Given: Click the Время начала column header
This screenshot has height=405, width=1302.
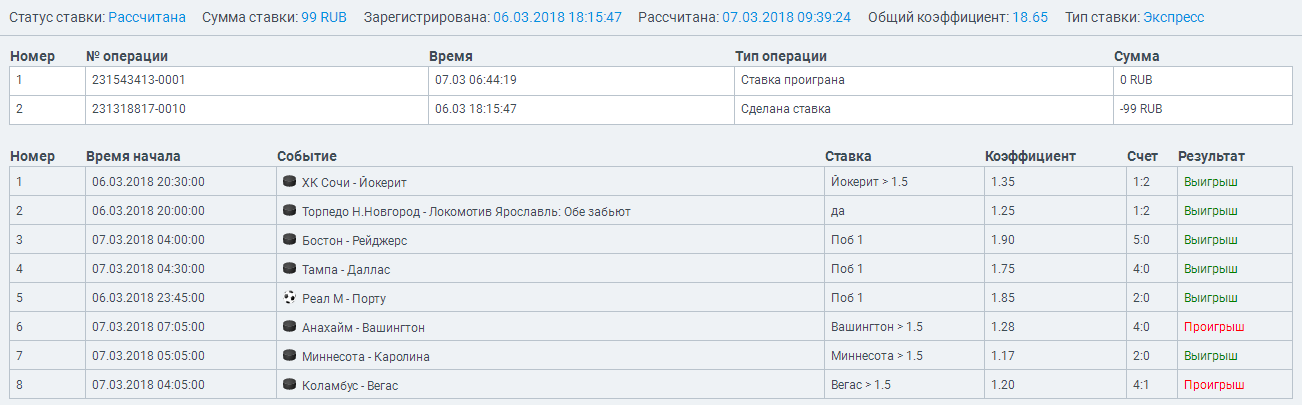Looking at the screenshot, I should pyautogui.click(x=133, y=156).
